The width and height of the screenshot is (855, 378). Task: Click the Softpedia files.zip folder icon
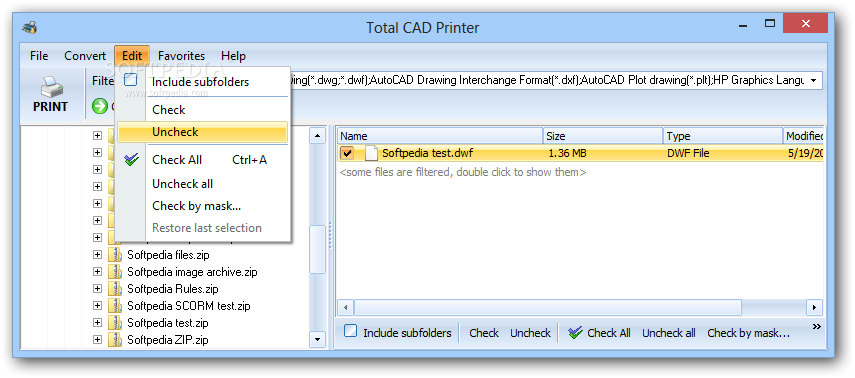pos(115,254)
